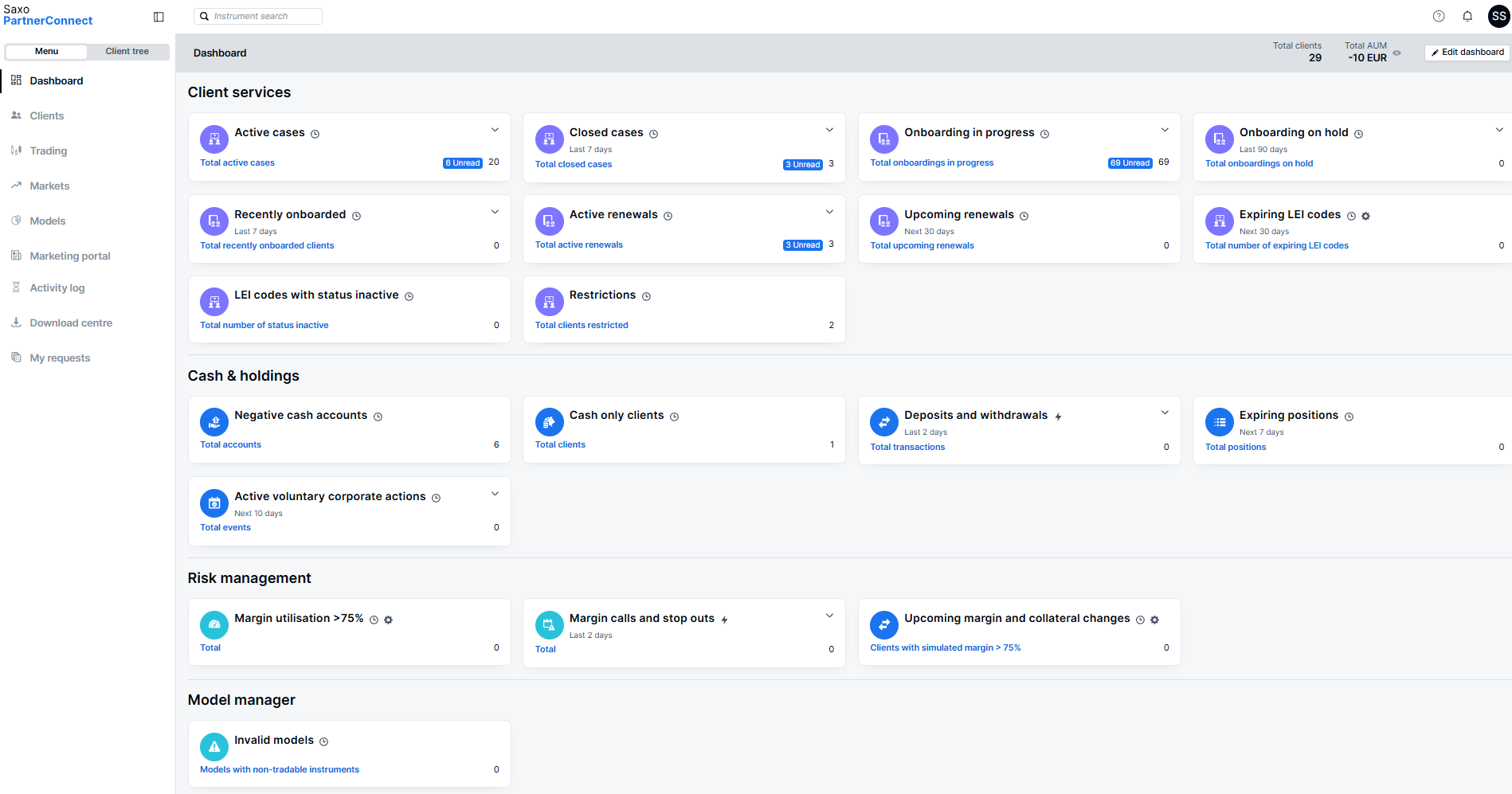Open Trading in the sidebar menu
The height and width of the screenshot is (794, 1512).
(48, 151)
